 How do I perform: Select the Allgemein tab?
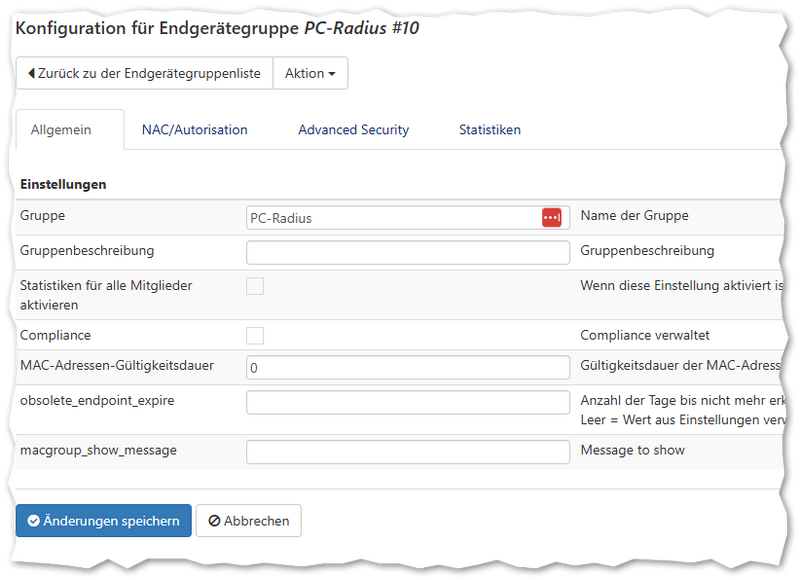click(70, 130)
